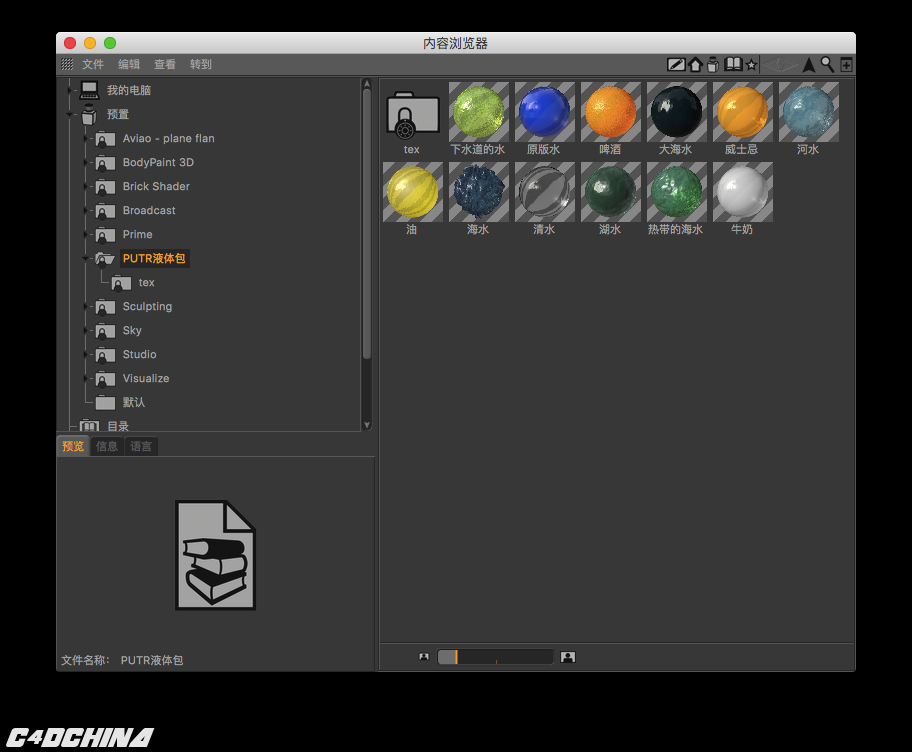Image resolution: width=912 pixels, height=752 pixels.
Task: Expand BodyPaint 3D node
Action: coord(86,162)
